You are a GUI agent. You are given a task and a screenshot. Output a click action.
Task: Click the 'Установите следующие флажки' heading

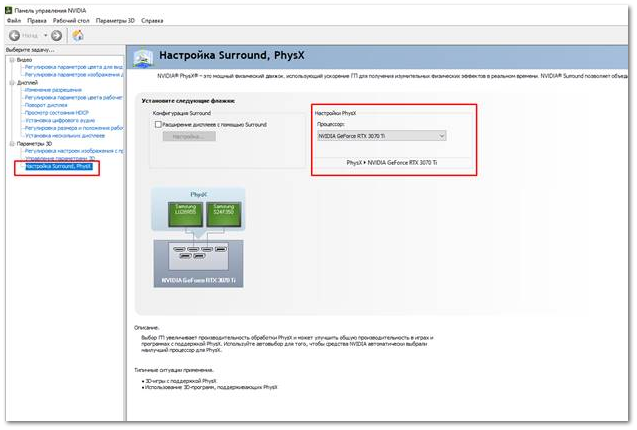tap(188, 101)
